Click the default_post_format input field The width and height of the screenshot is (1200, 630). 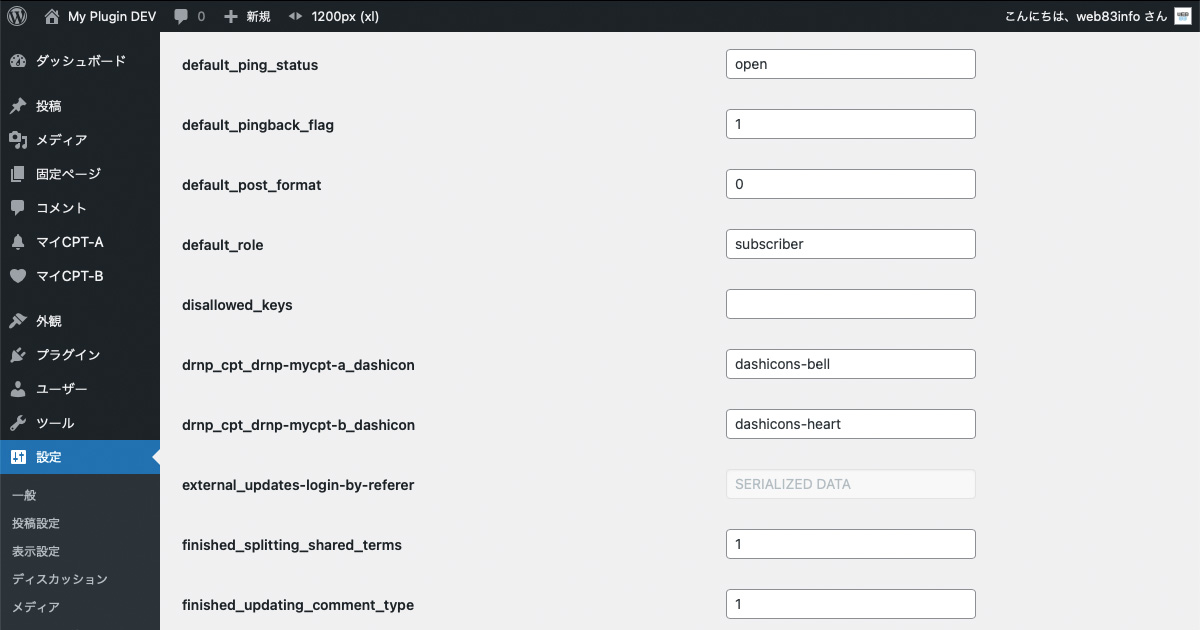pyautogui.click(x=851, y=184)
